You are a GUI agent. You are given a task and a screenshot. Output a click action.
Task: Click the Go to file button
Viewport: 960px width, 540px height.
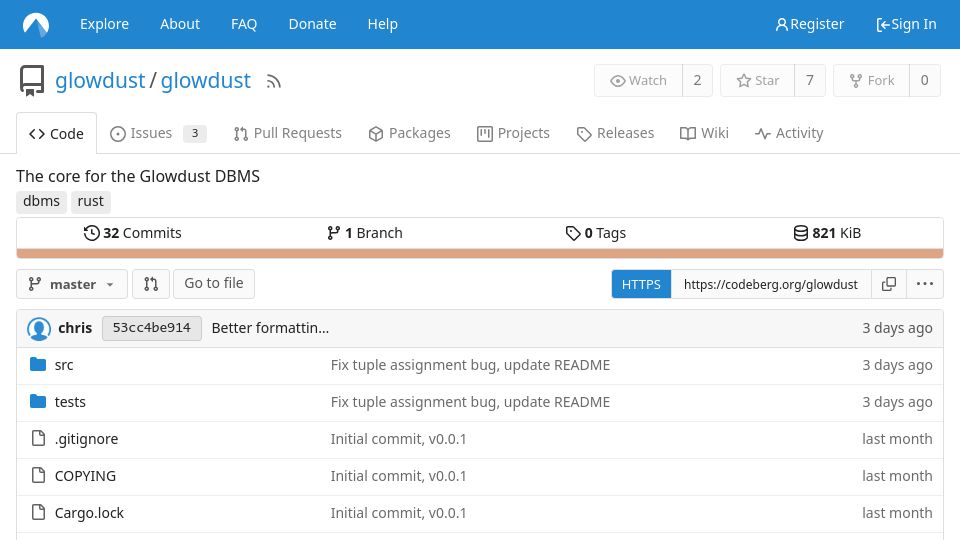[214, 283]
